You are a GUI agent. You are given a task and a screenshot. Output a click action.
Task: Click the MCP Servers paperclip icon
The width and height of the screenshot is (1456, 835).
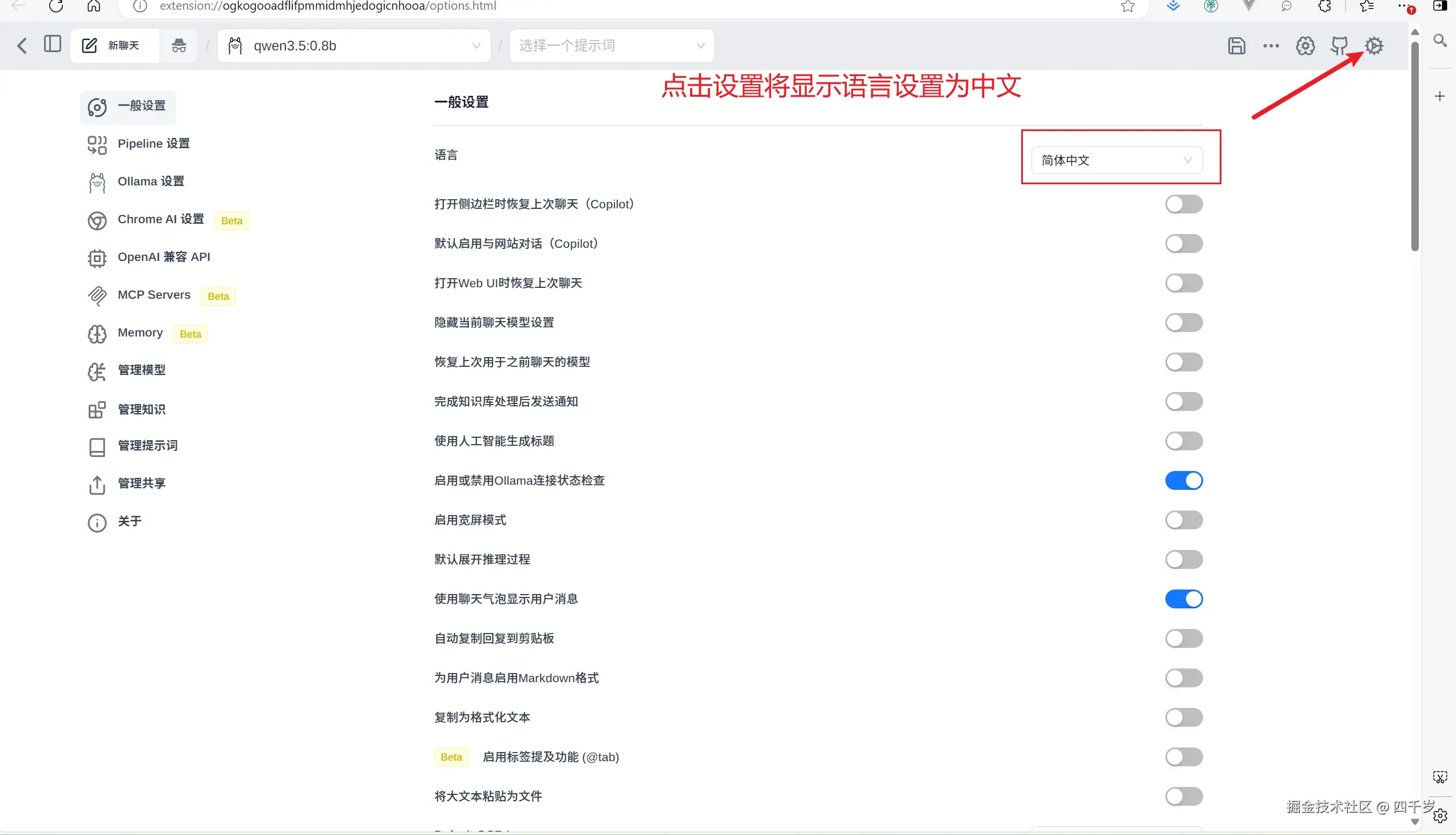(97, 296)
